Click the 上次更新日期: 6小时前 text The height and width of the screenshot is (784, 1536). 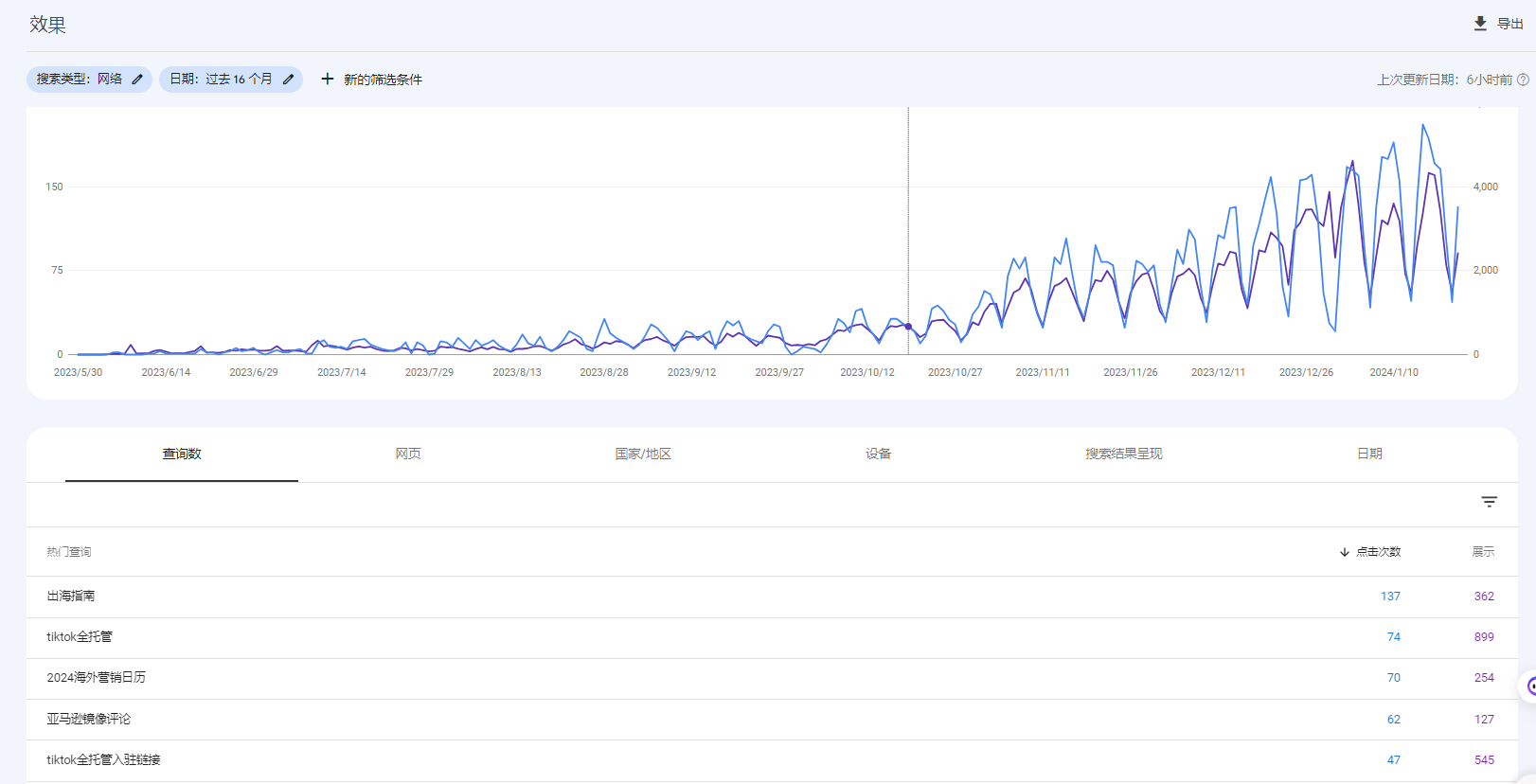[1444, 80]
